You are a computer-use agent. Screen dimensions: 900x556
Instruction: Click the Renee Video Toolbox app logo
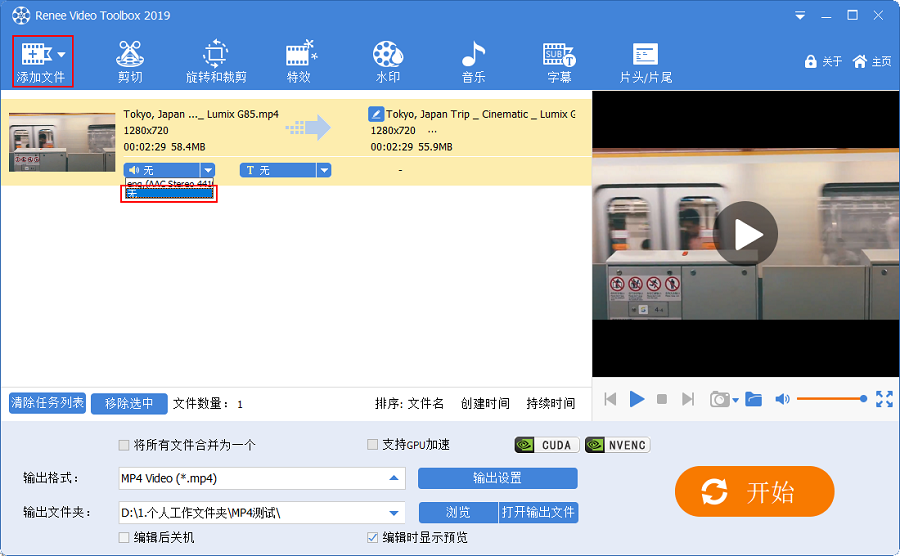point(21,15)
